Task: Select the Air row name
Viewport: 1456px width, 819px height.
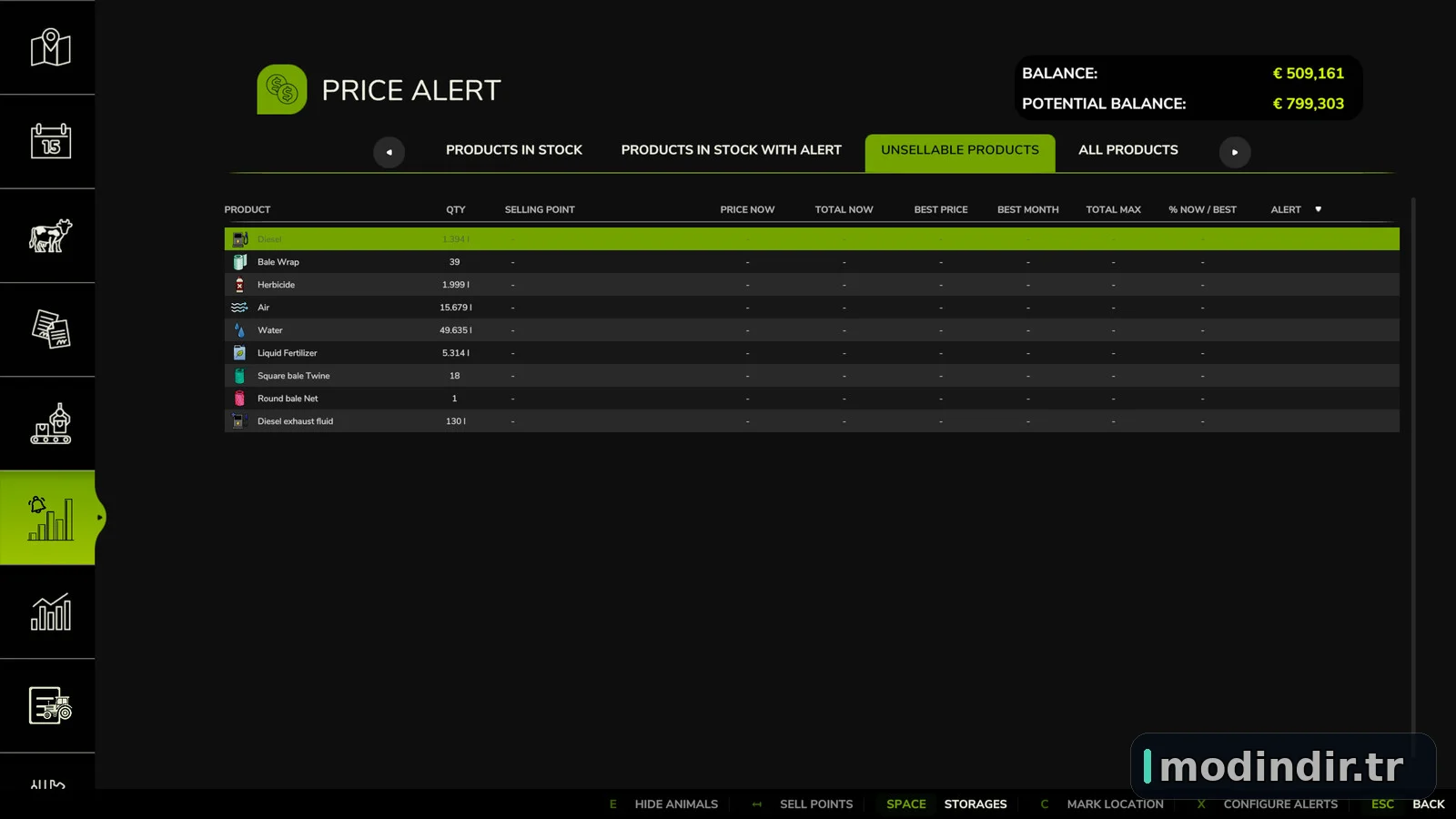Action: click(x=263, y=308)
